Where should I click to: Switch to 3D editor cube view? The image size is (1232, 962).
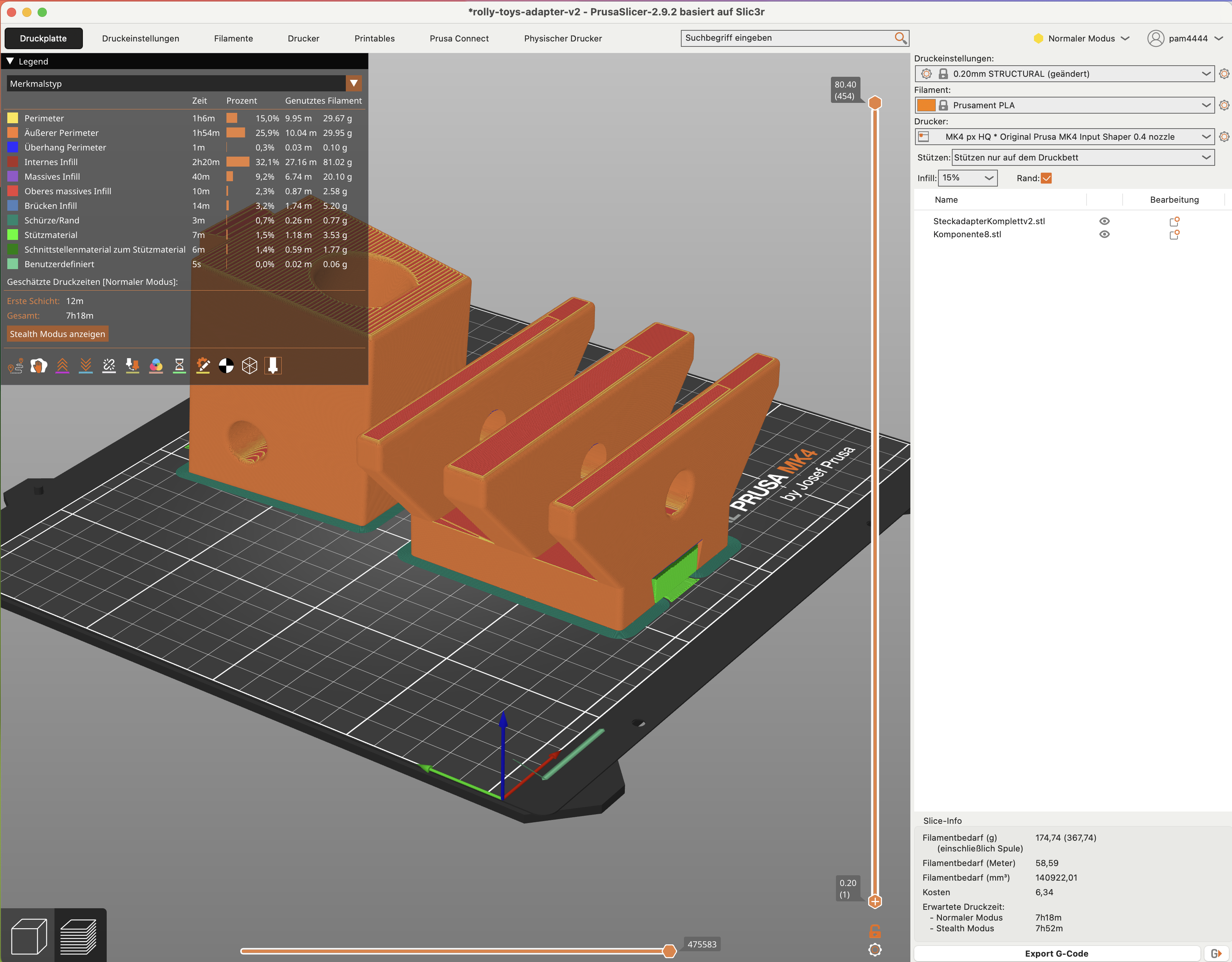(28, 936)
